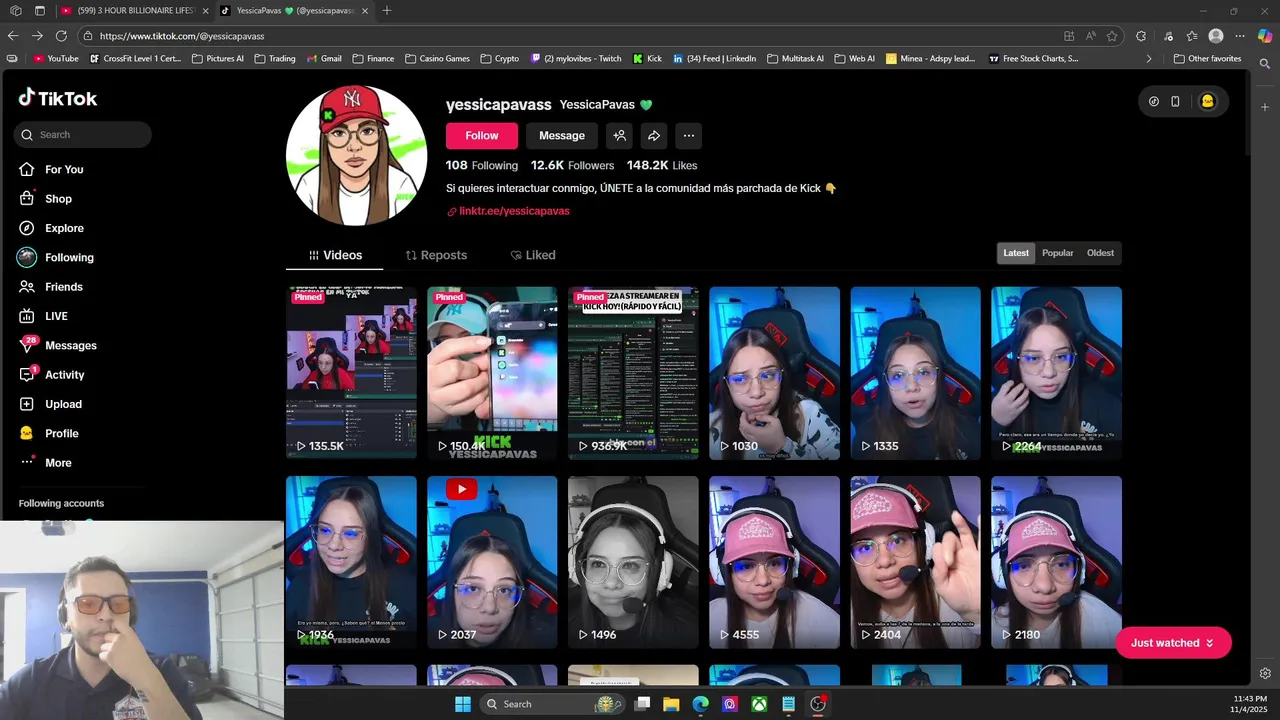Open the Friends page

click(50, 287)
